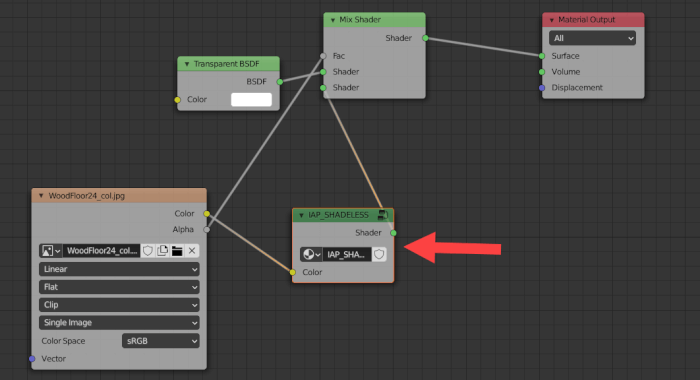Collapse the Transparent BSDF node
Screen dimensions: 700x380
(x=187, y=64)
